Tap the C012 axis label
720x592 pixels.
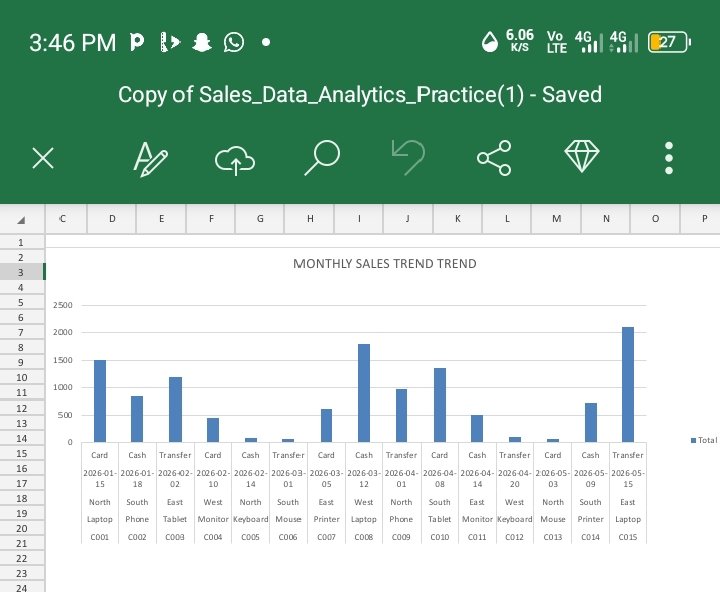point(514,537)
